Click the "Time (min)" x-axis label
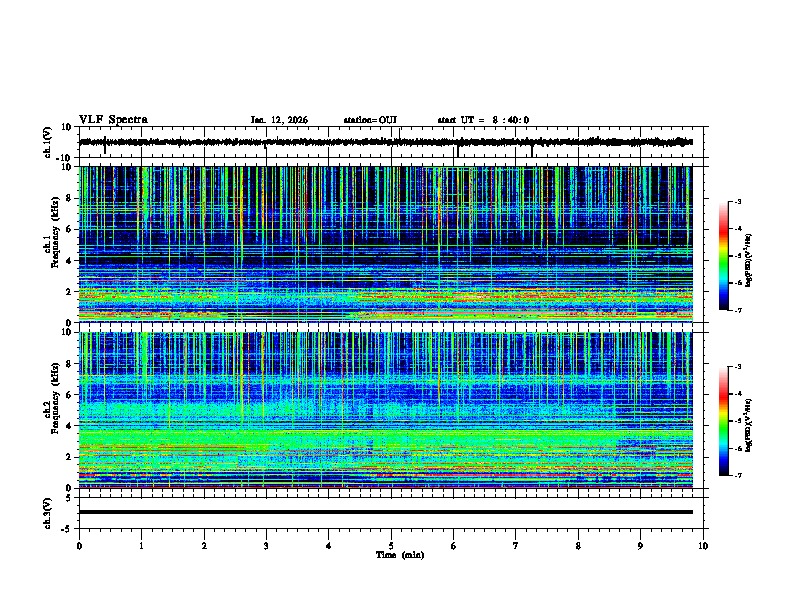 tap(400, 555)
